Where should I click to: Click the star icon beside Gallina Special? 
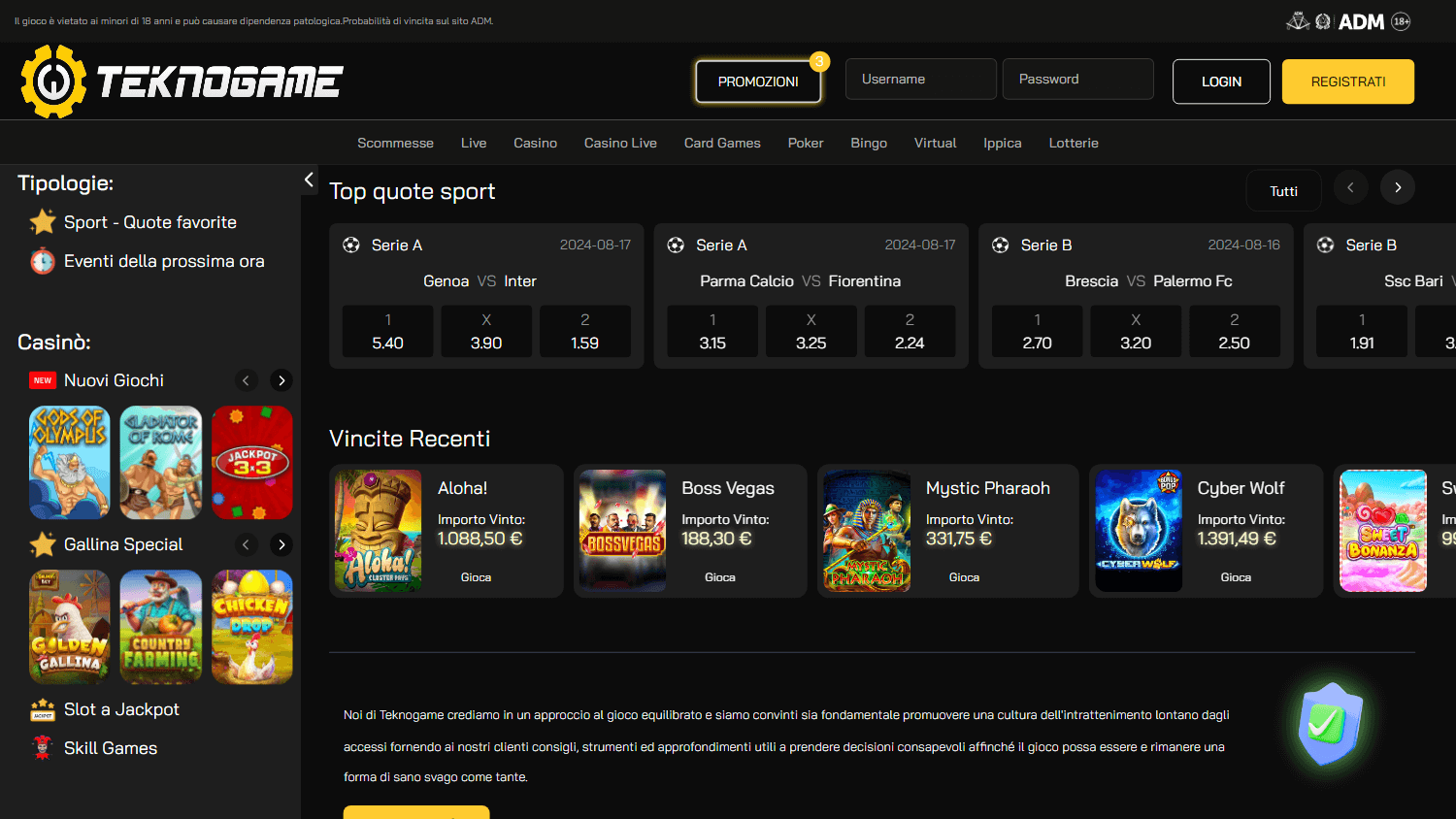coord(43,544)
